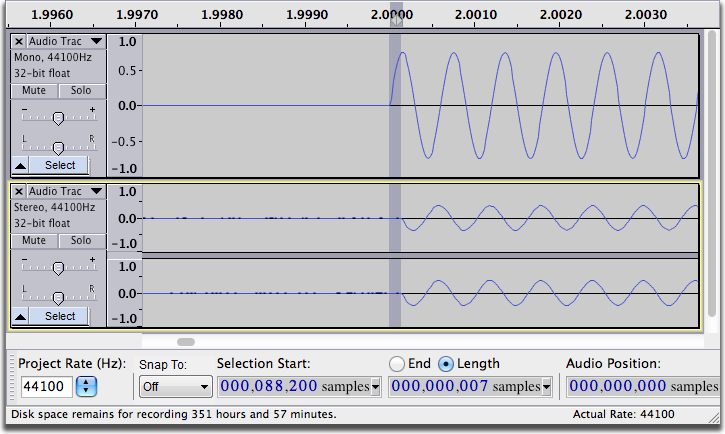
Task: Solo the Mono audio track
Action: (x=81, y=91)
